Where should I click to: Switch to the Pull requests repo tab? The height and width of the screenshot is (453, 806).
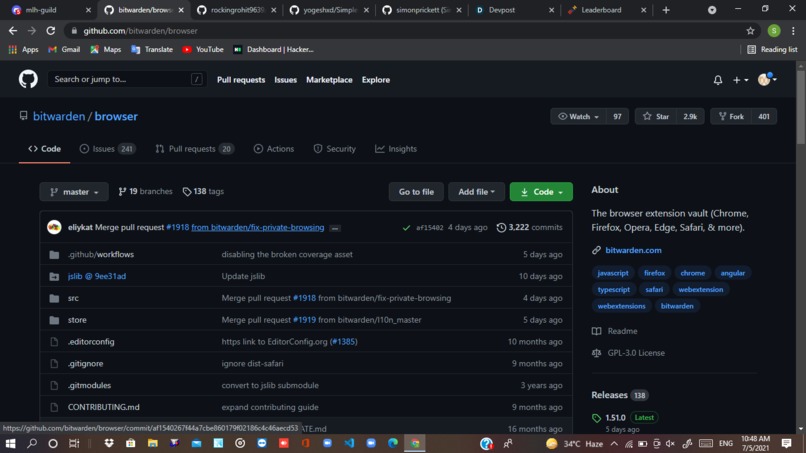click(194, 149)
